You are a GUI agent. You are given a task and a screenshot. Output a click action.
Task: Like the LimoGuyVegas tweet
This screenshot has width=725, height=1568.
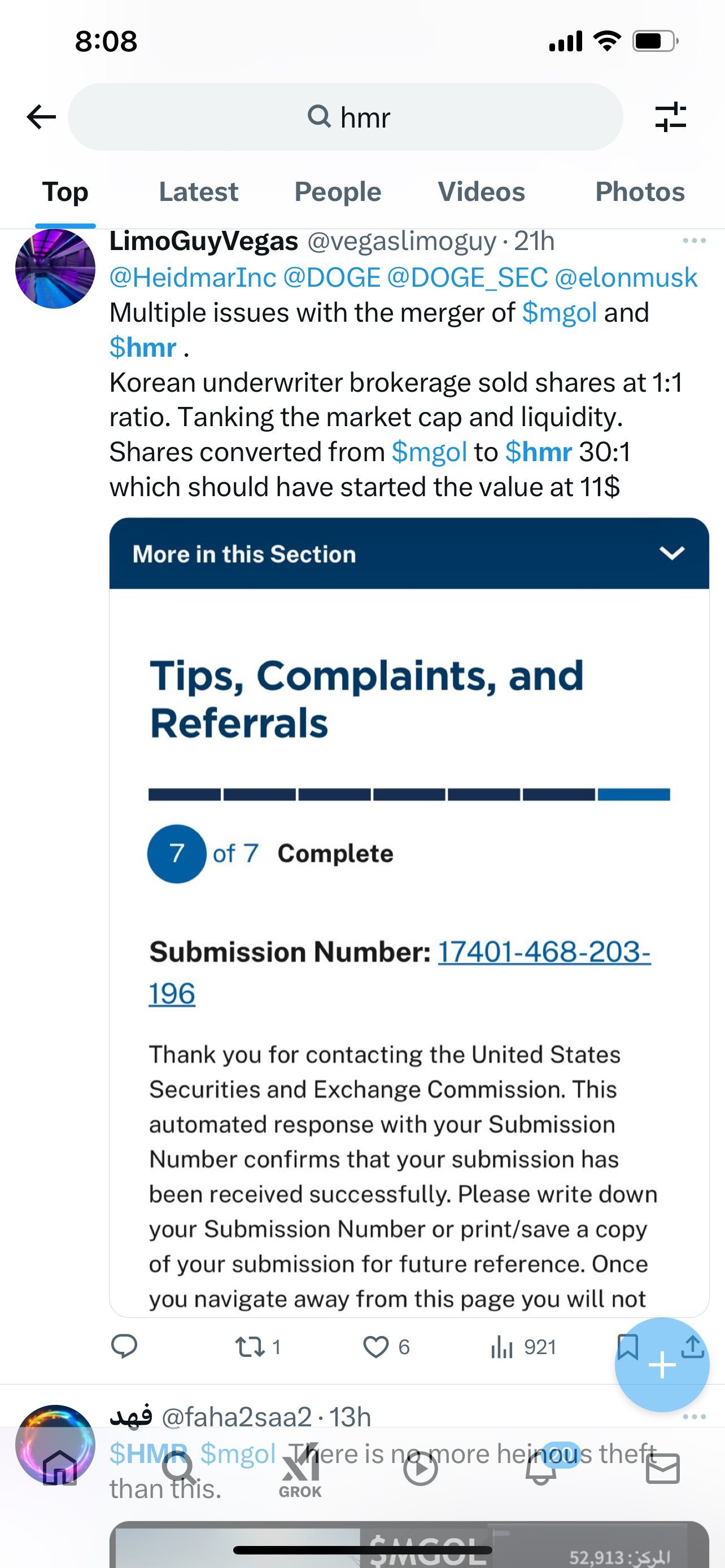click(386, 1347)
